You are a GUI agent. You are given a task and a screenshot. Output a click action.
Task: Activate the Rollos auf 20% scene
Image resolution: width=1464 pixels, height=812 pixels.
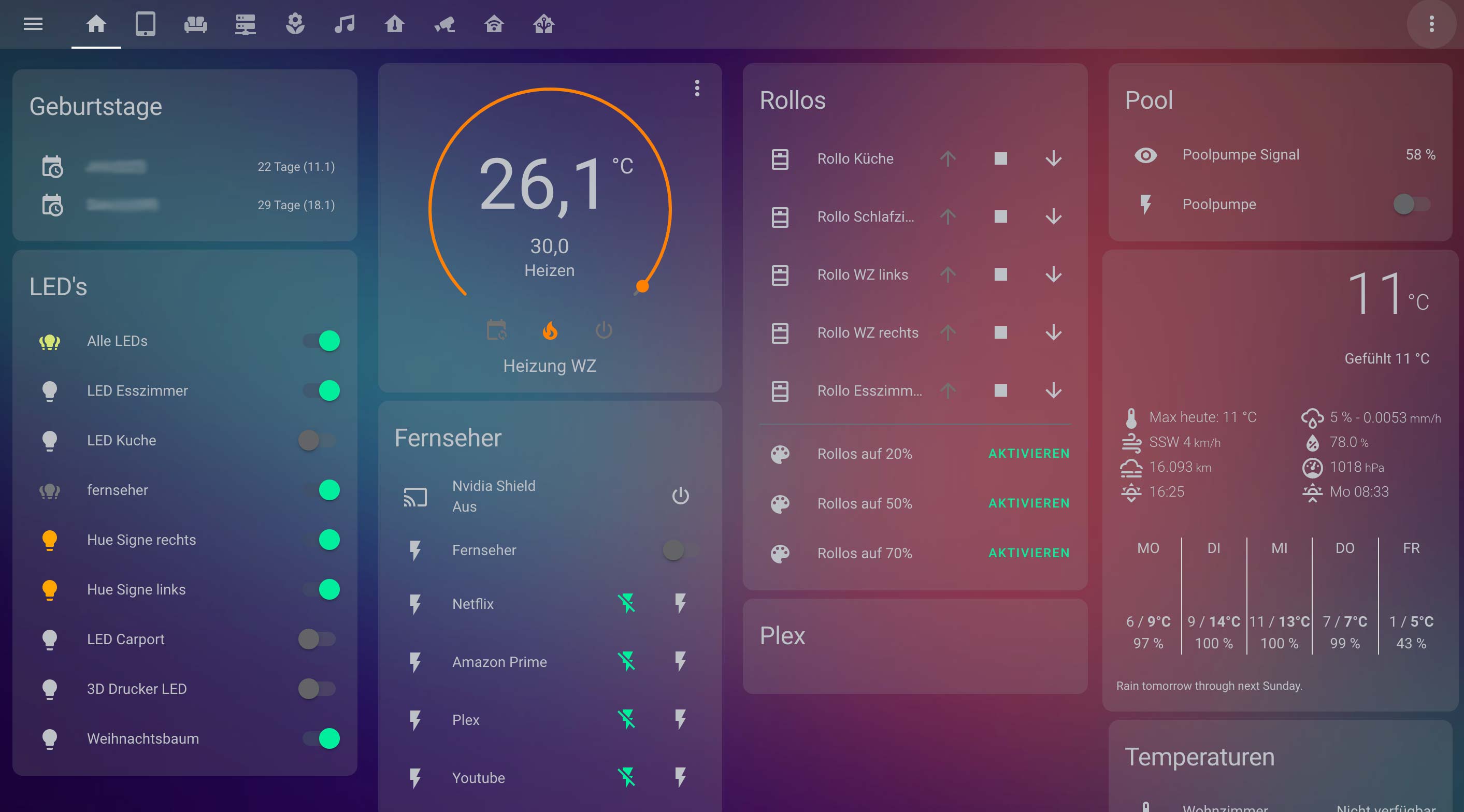coord(1029,454)
